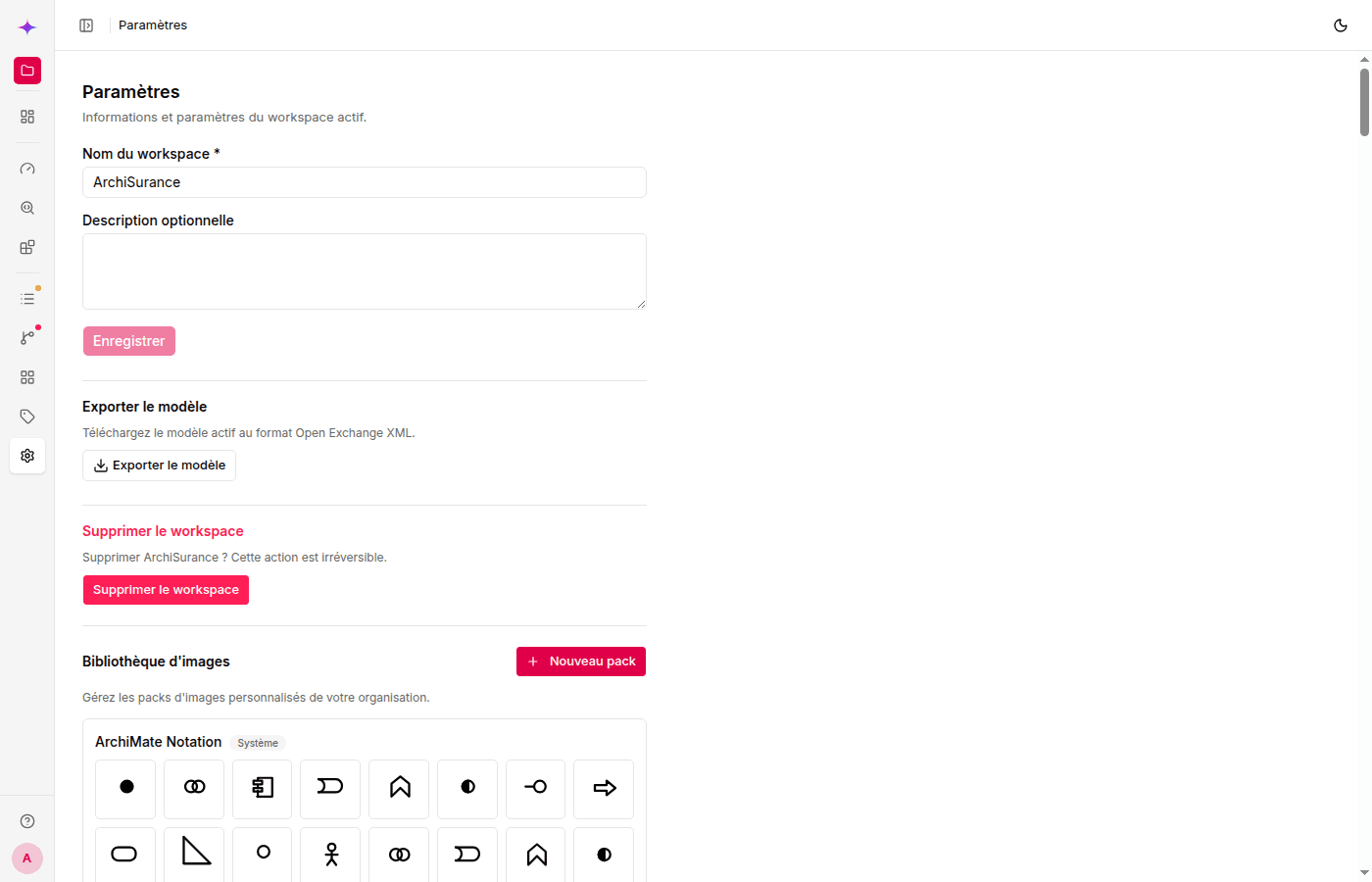Click the scrollbar down arrow
This screenshot has width=1372, height=882.
1364,873
